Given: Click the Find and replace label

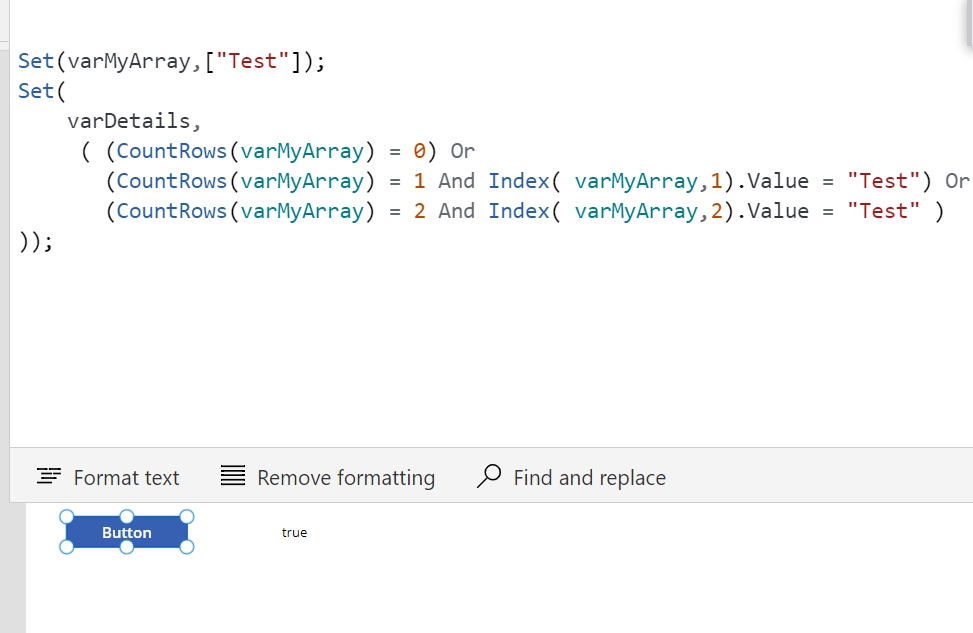Looking at the screenshot, I should 590,478.
